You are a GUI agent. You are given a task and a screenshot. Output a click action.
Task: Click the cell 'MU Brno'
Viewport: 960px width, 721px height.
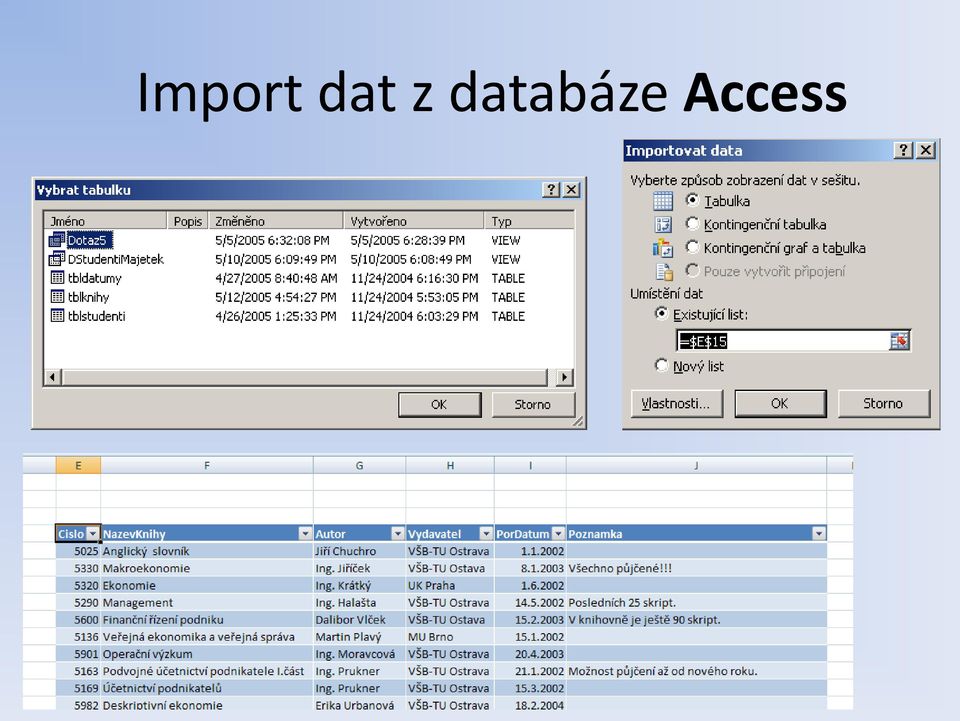point(450,637)
